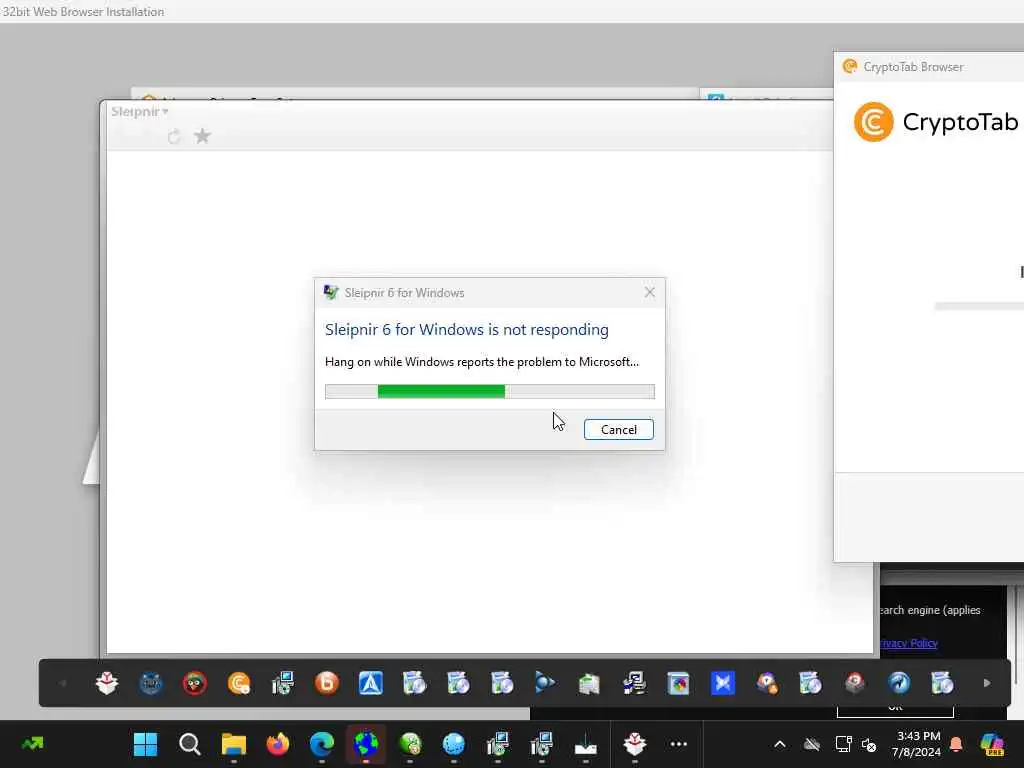Screen dimensions: 1024x768
Task: Launch the orange CryptoTab dock icon
Action: 239,683
